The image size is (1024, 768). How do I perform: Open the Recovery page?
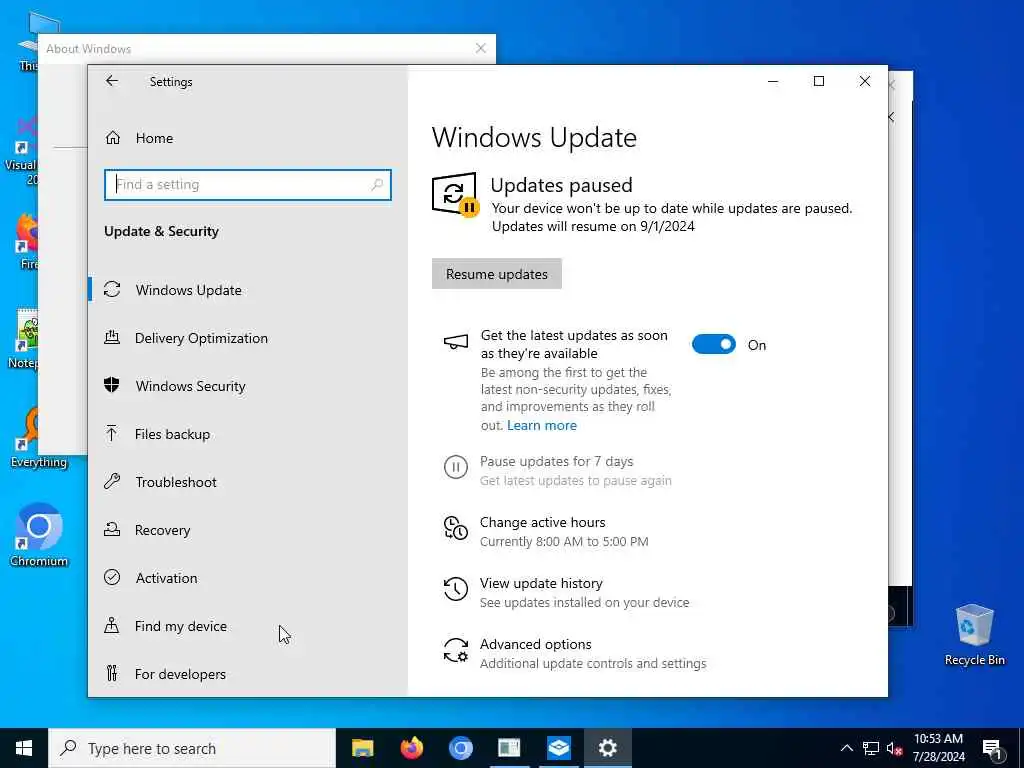[248, 530]
